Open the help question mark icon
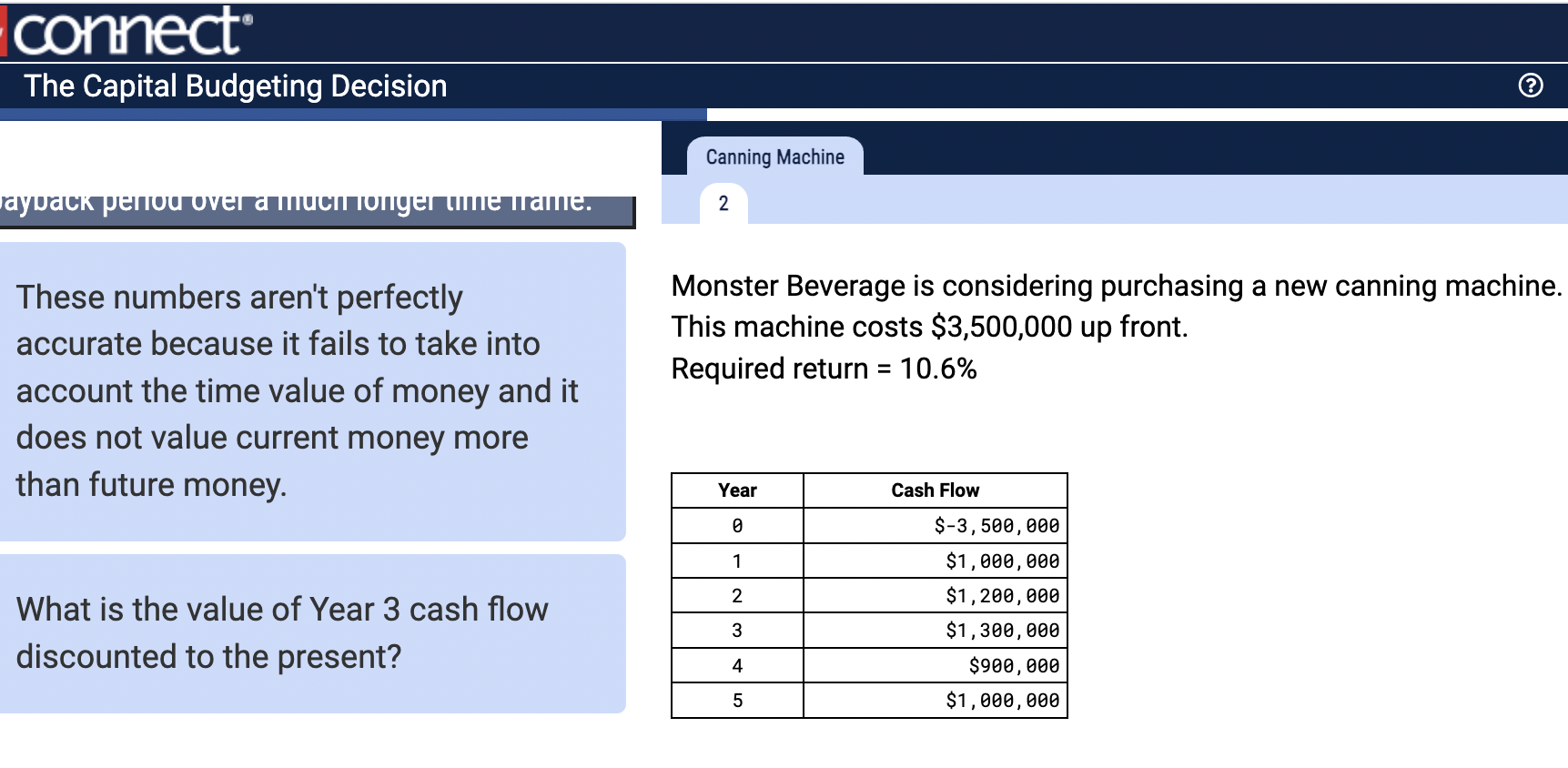The width and height of the screenshot is (1568, 768). pyautogui.click(x=1531, y=86)
